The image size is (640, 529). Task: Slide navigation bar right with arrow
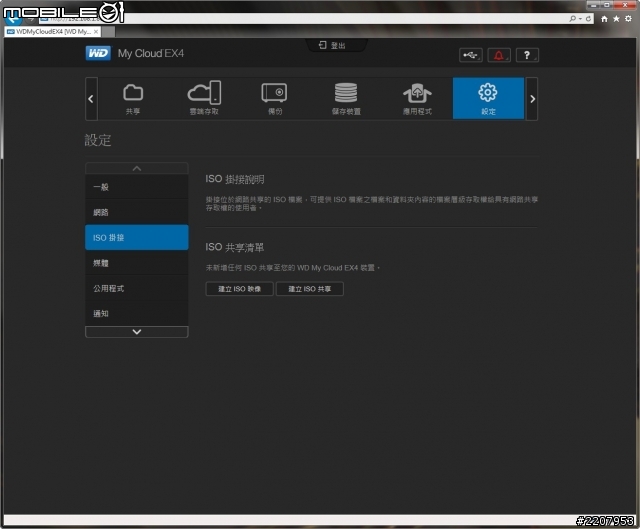(532, 99)
